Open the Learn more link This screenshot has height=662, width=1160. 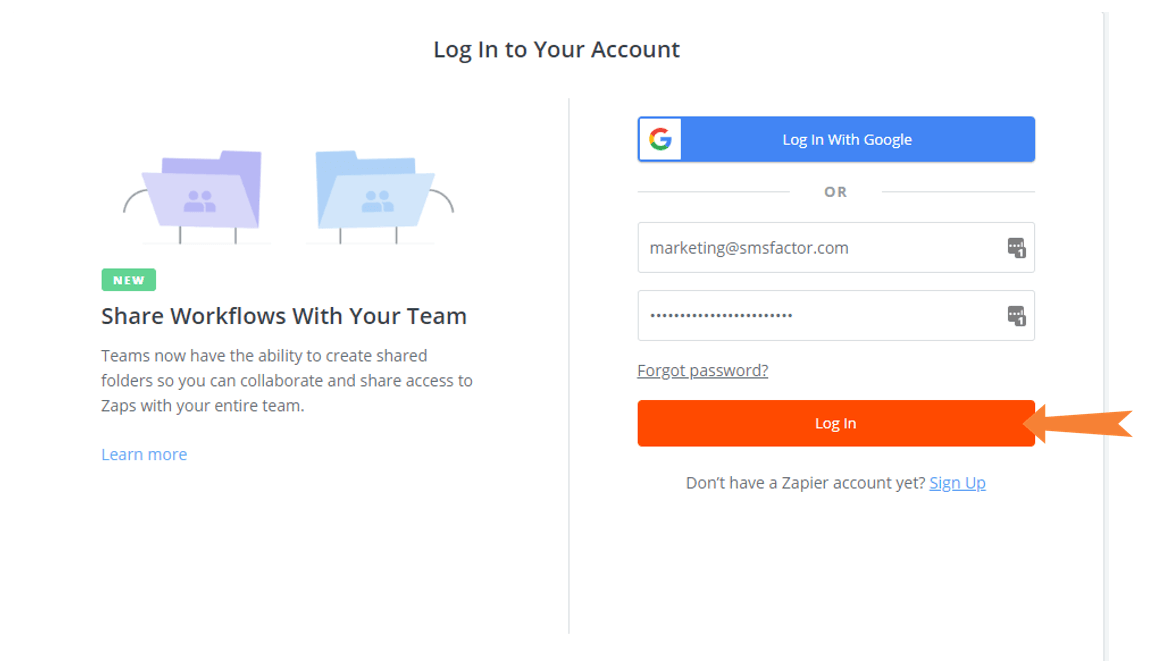[144, 454]
